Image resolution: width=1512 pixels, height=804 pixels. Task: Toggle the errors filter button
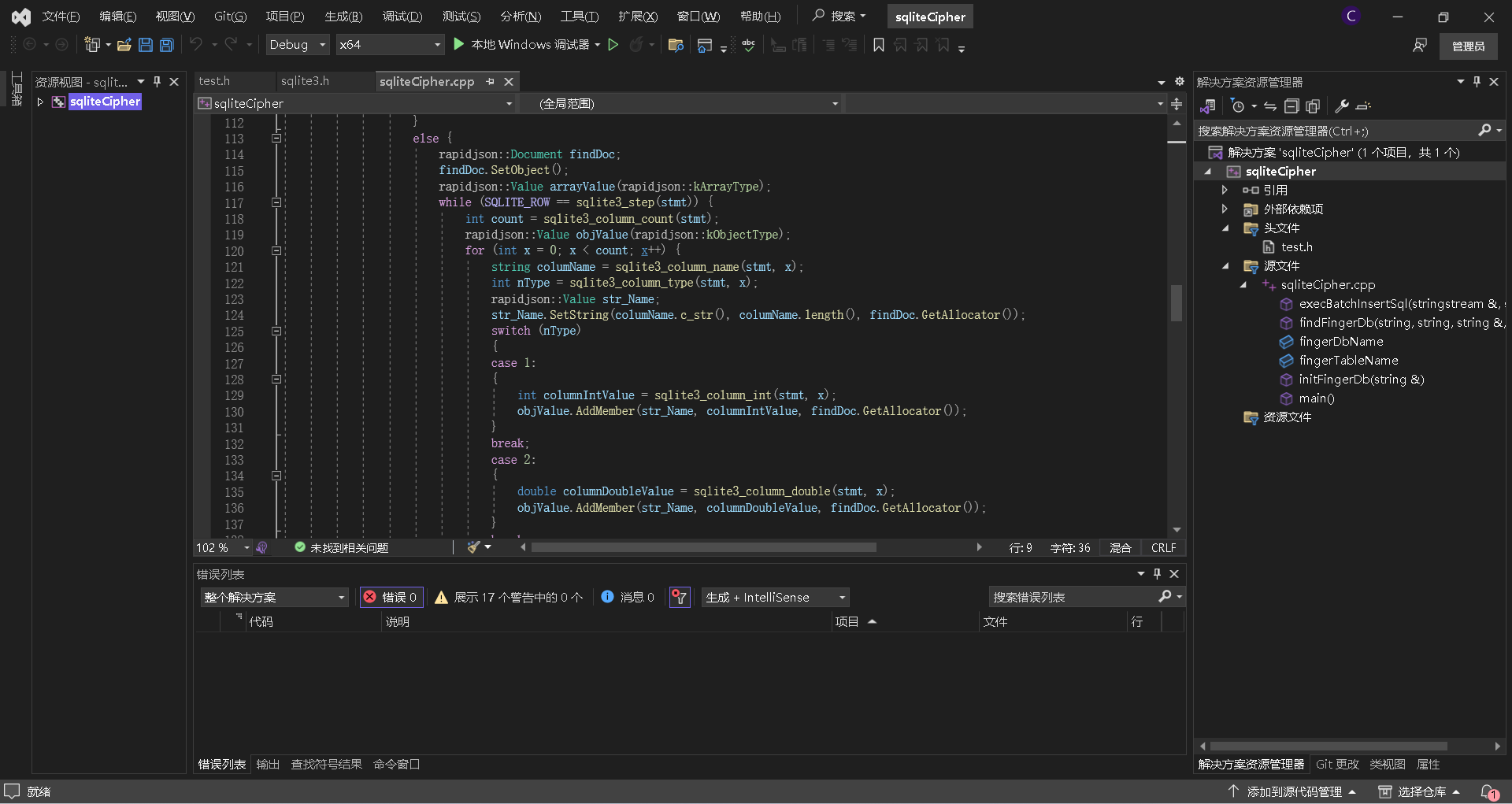[391, 598]
